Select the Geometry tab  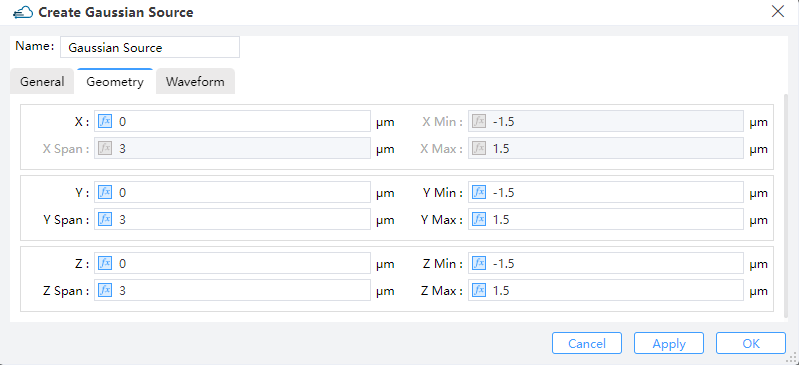[x=115, y=82]
